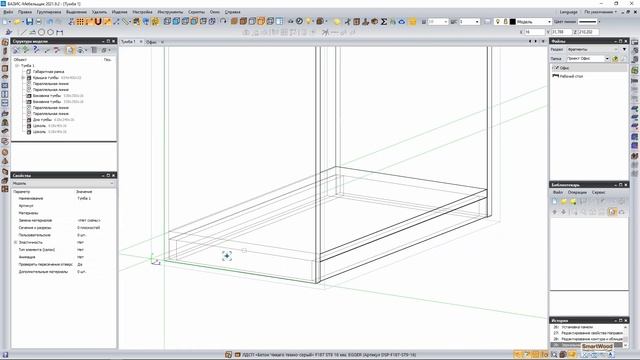Viewport: 640px width, 360px height.
Task: Click the Y coordinate input field
Action: coord(562,32)
